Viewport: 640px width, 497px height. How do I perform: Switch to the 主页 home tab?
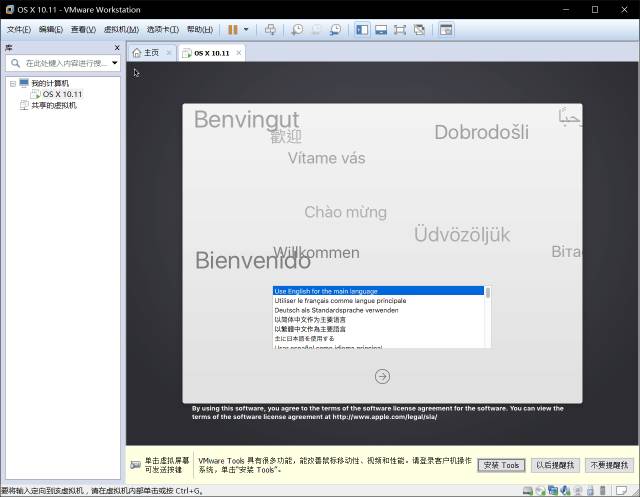(x=151, y=53)
